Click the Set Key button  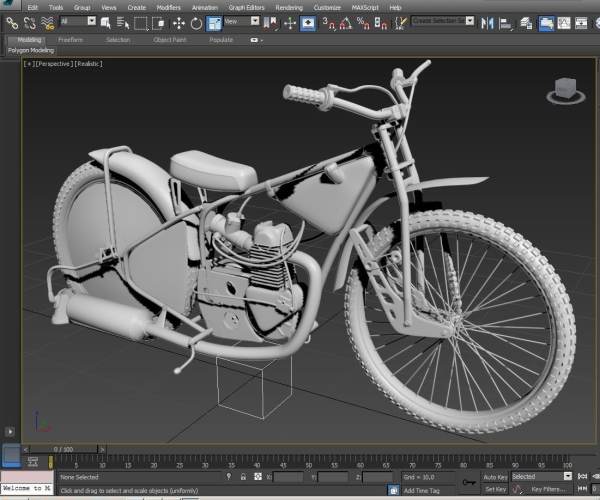tap(495, 489)
